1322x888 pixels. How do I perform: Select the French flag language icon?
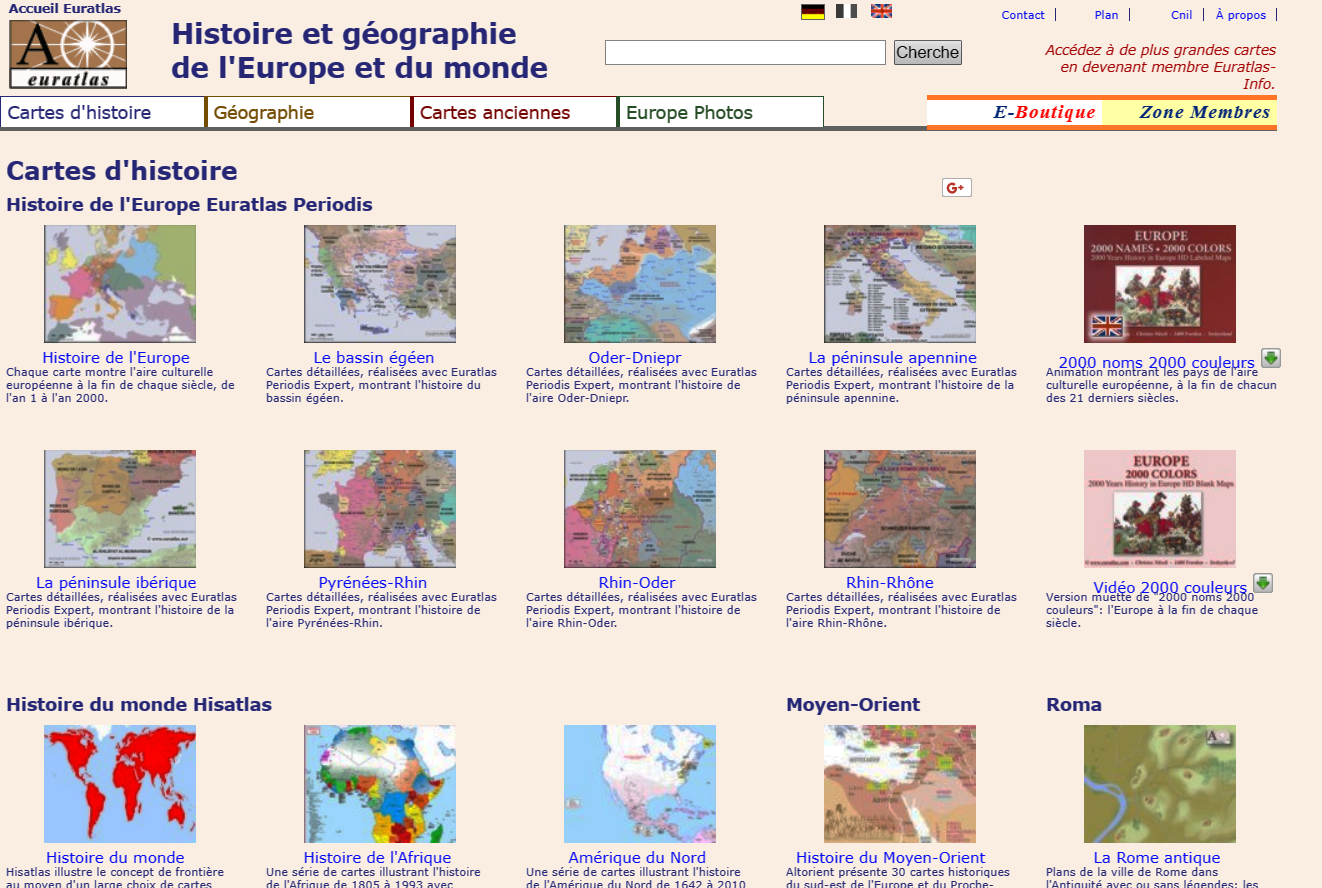coord(847,12)
